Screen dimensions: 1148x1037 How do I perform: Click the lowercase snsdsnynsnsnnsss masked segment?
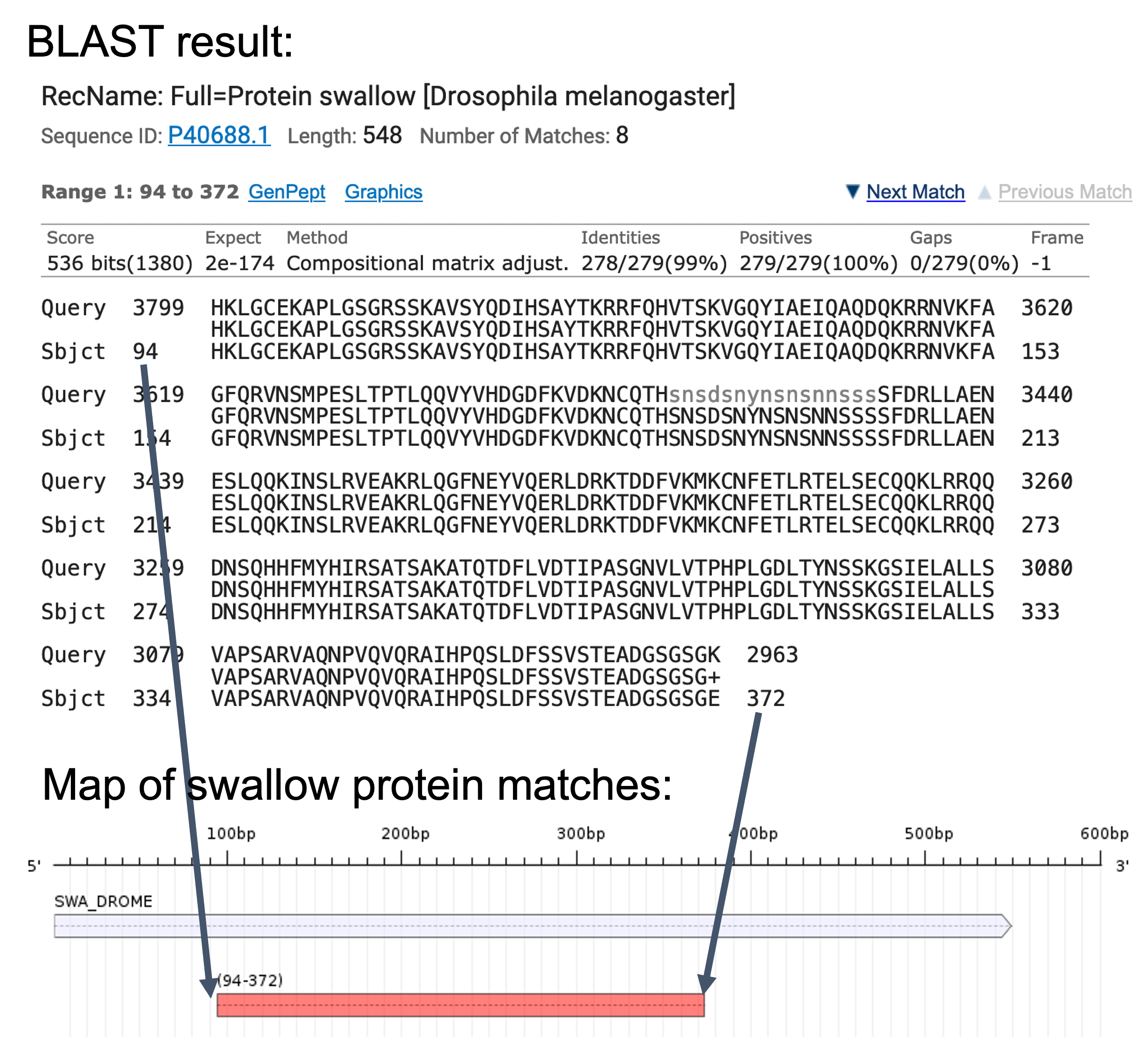[x=772, y=394]
